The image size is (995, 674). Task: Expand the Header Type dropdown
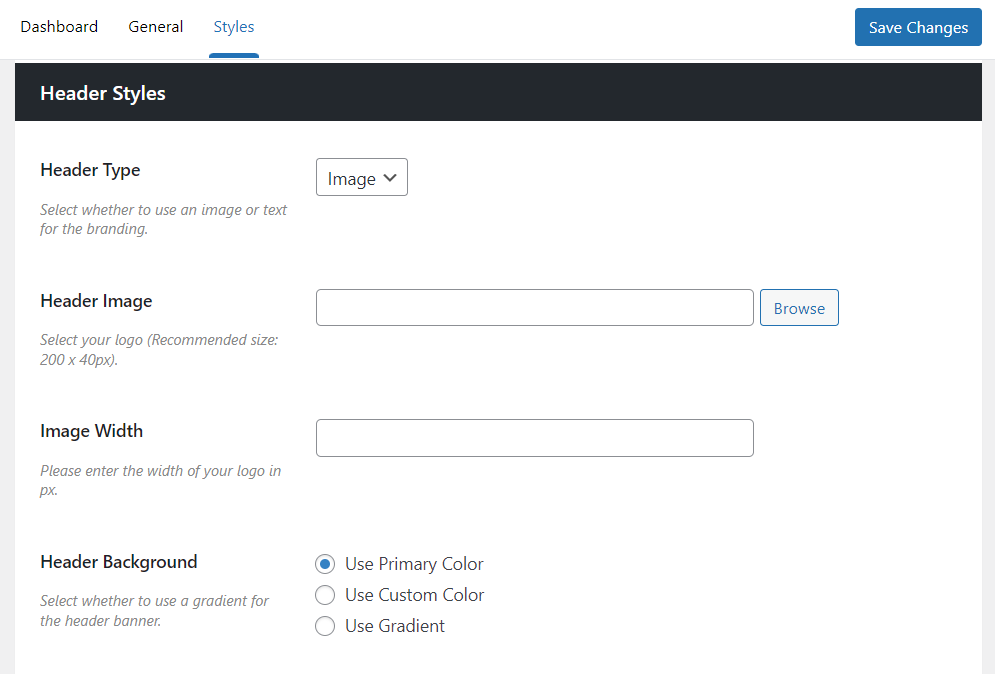(361, 178)
